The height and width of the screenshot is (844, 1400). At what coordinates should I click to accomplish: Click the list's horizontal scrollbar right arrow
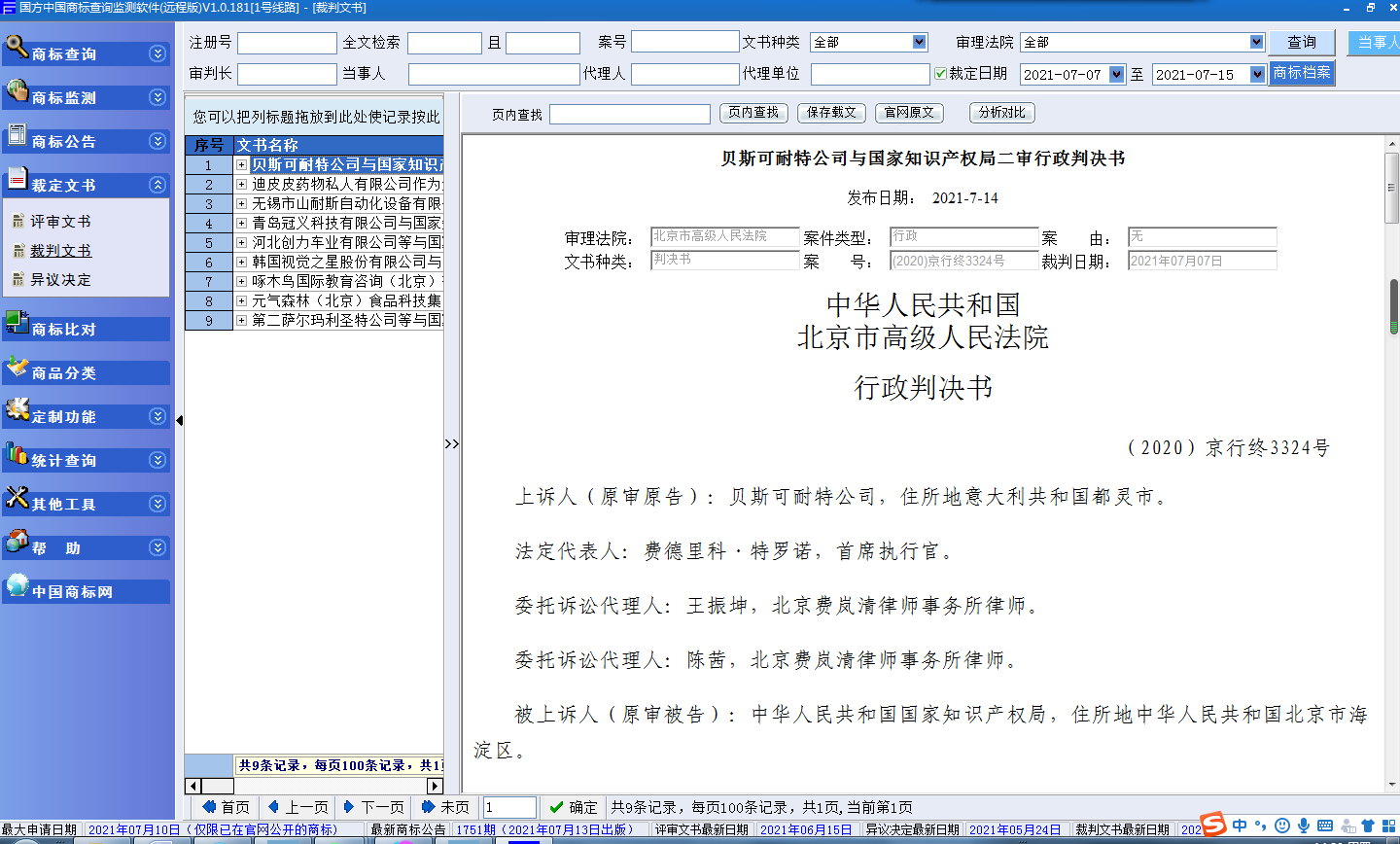point(435,786)
